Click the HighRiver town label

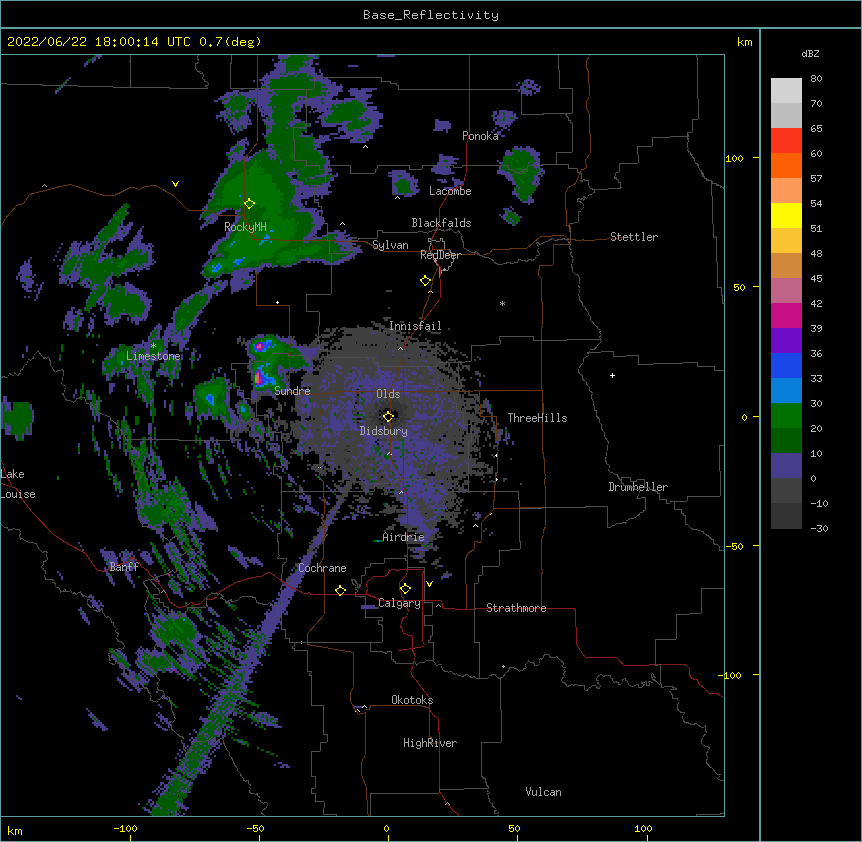pos(430,743)
